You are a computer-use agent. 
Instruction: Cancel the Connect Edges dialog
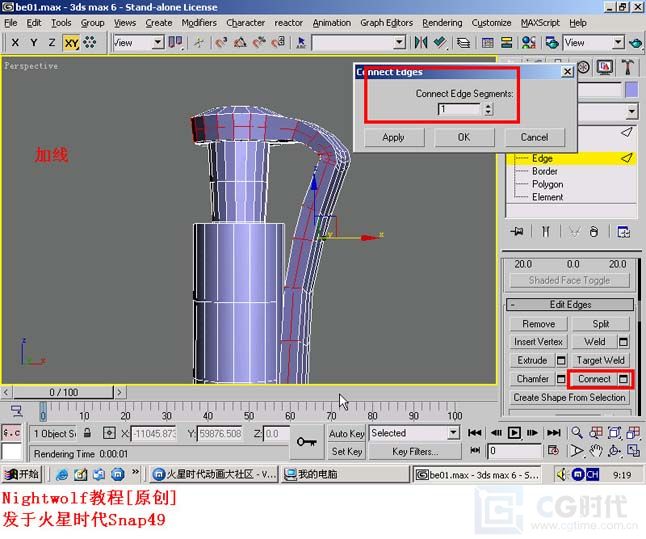tap(534, 137)
